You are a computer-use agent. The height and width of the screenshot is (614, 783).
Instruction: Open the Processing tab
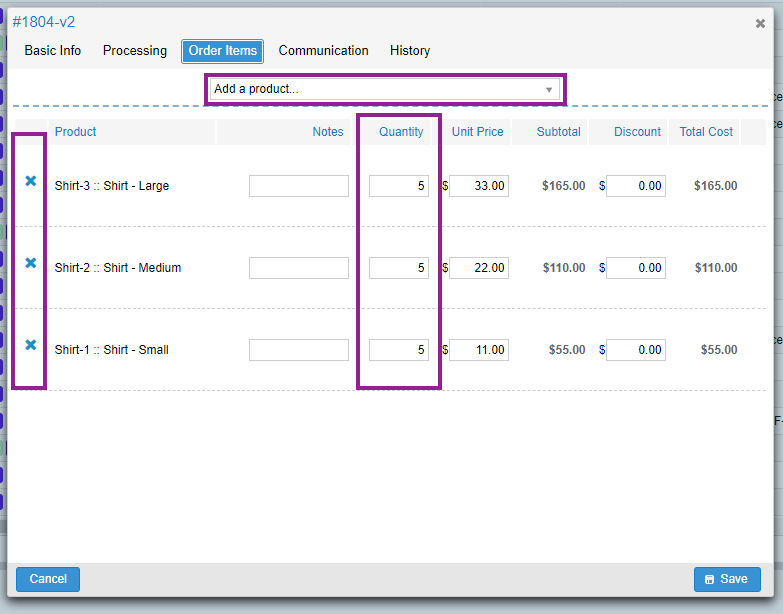point(135,51)
